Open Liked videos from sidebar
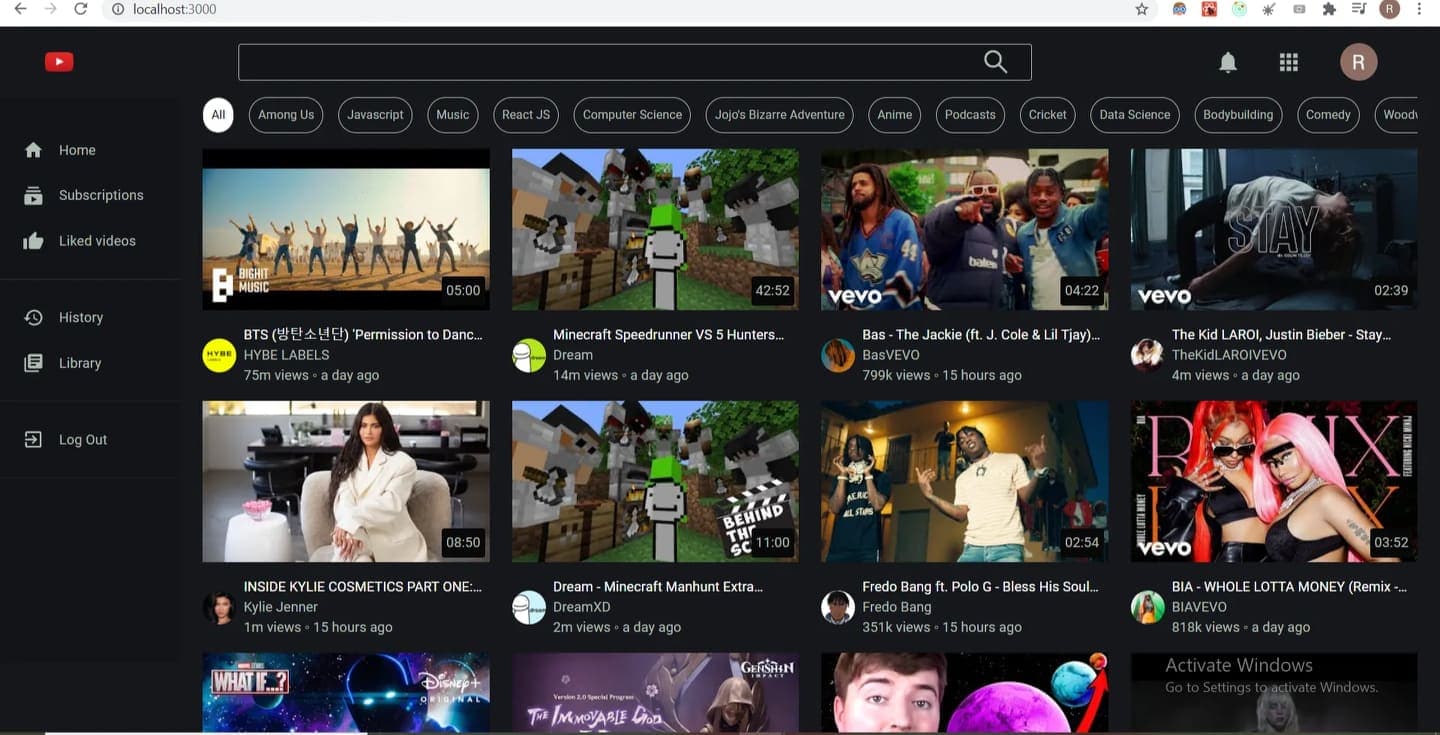 coord(97,241)
